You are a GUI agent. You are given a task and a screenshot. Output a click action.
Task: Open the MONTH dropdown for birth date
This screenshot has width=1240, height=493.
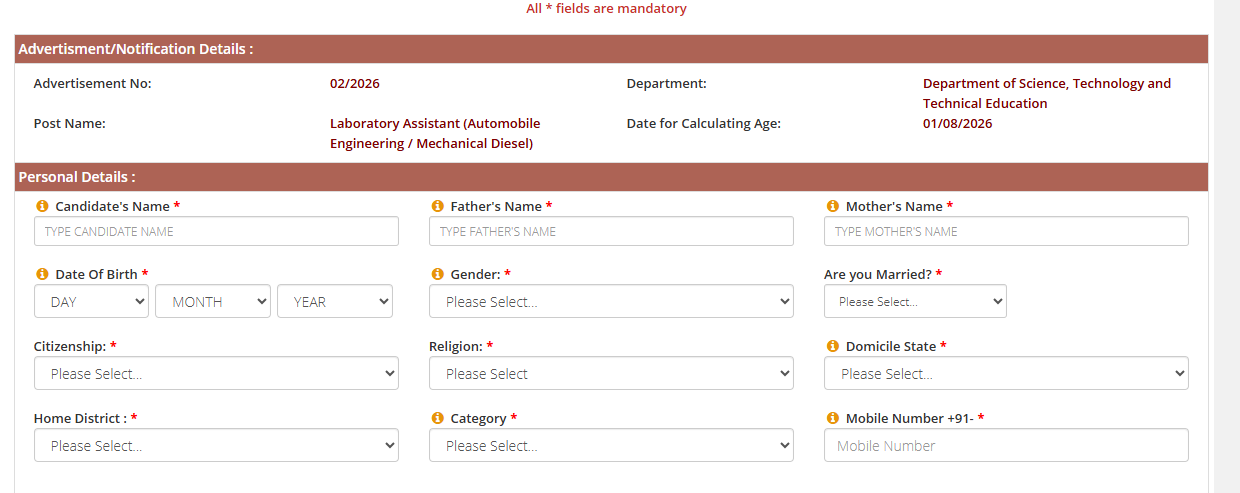[x=213, y=301]
